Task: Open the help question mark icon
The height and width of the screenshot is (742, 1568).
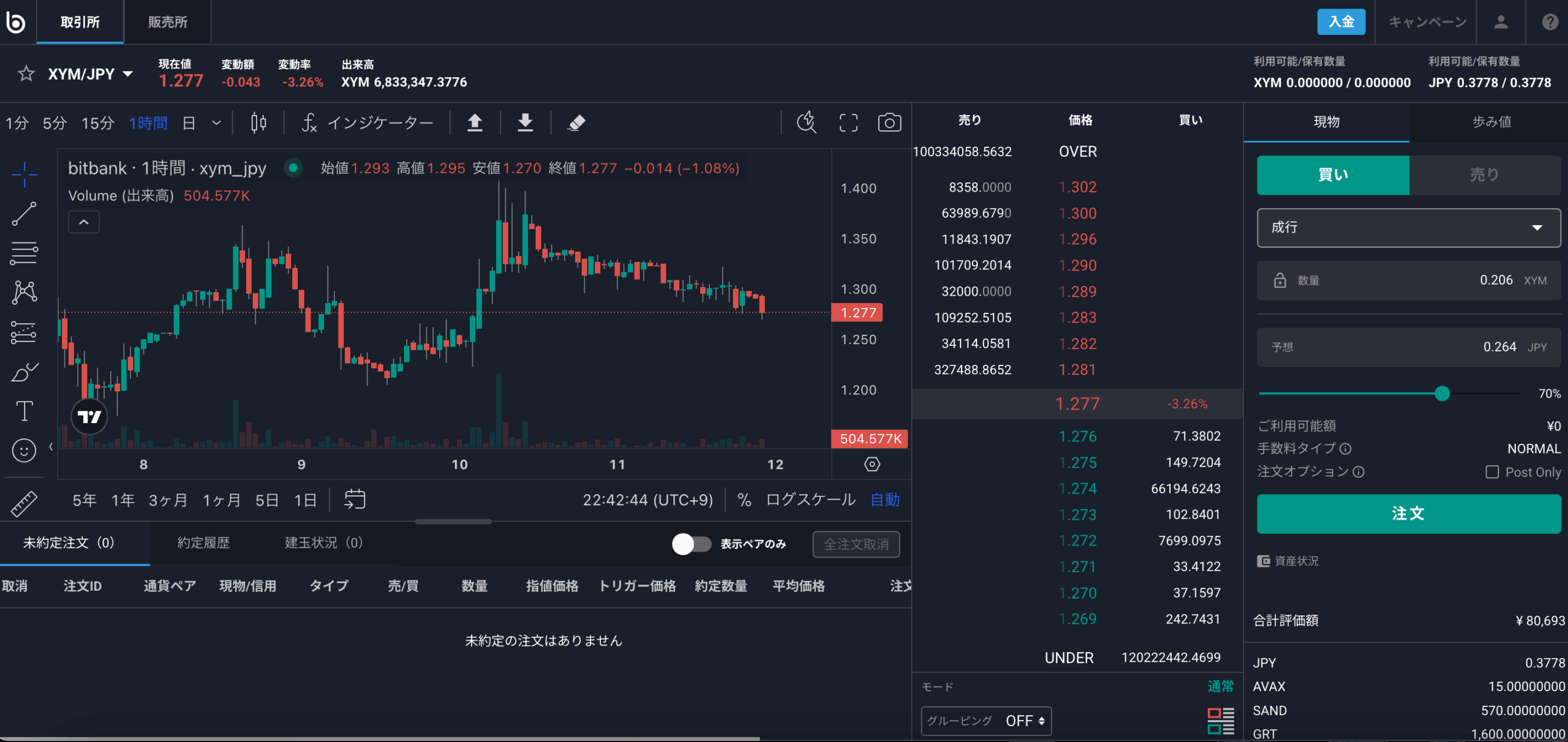Action: pyautogui.click(x=1550, y=22)
